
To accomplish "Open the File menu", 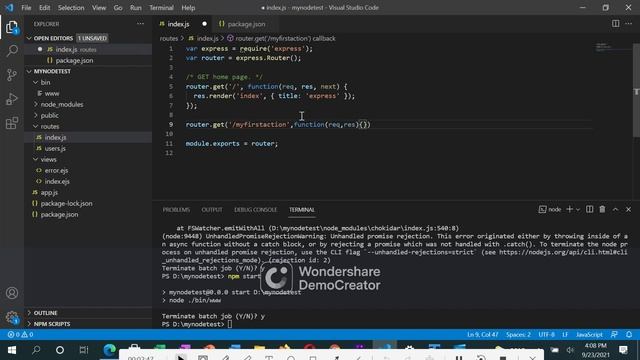I will 26,8.
